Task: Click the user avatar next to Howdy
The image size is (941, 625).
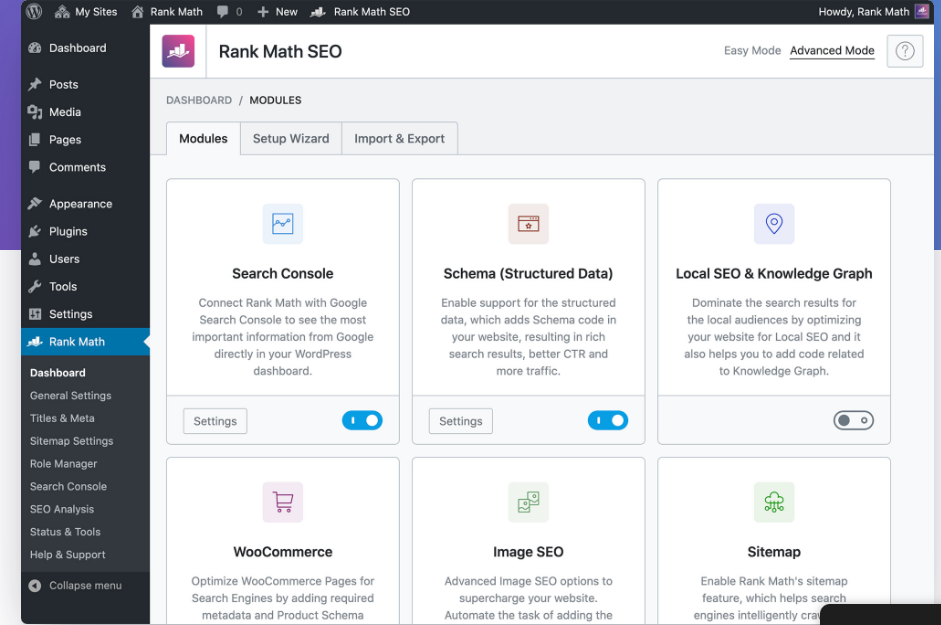Action: [x=922, y=11]
